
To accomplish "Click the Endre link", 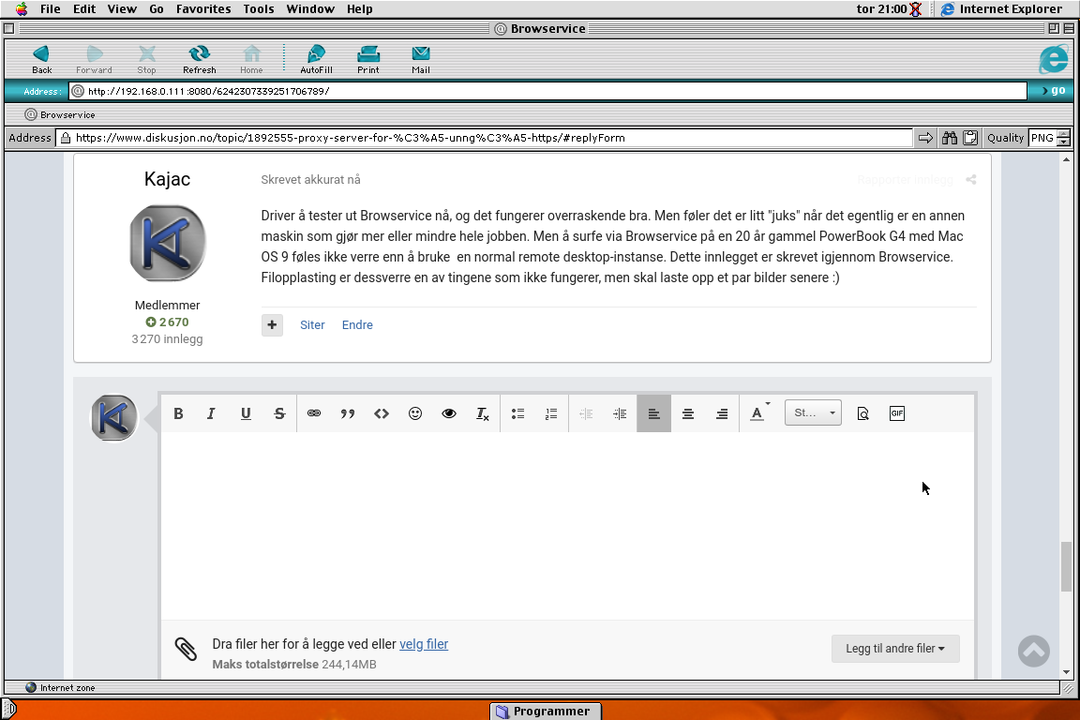I will click(357, 325).
